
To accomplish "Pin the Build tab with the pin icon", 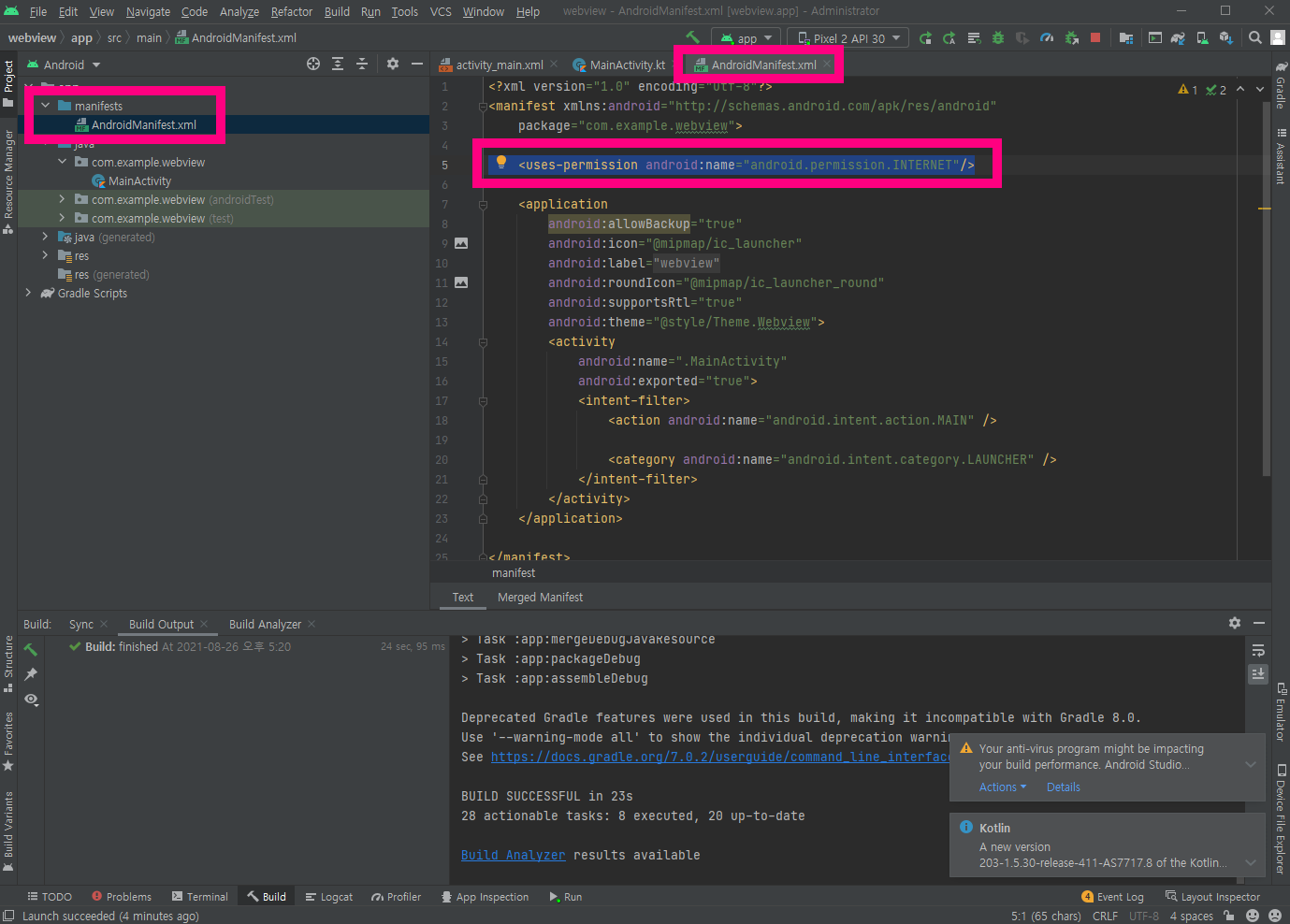I will pos(31,674).
